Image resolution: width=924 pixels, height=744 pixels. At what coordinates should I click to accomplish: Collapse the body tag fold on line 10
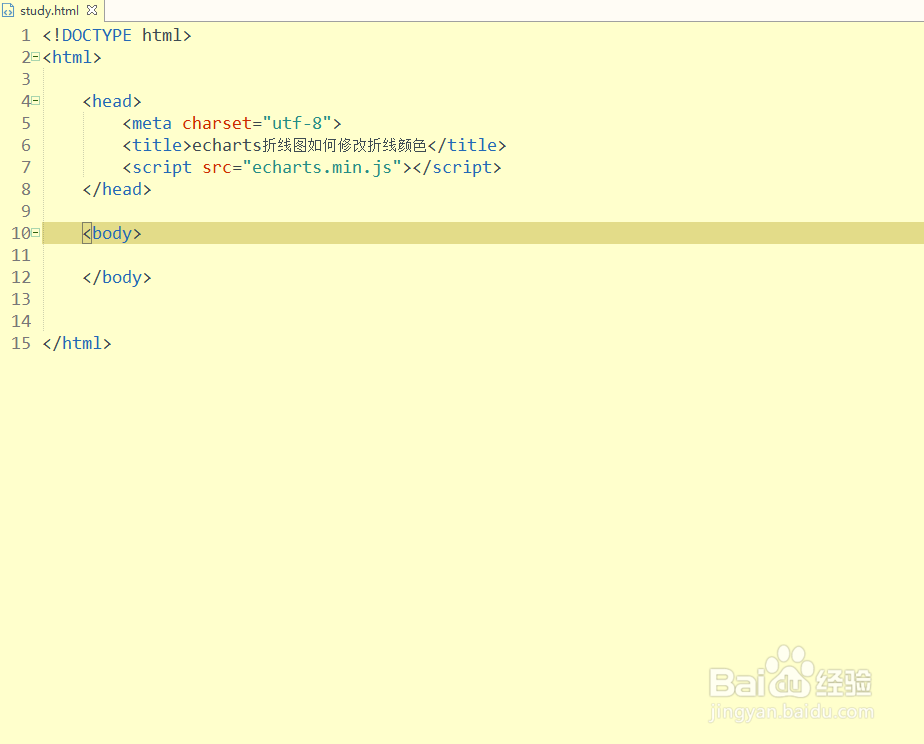coord(35,233)
